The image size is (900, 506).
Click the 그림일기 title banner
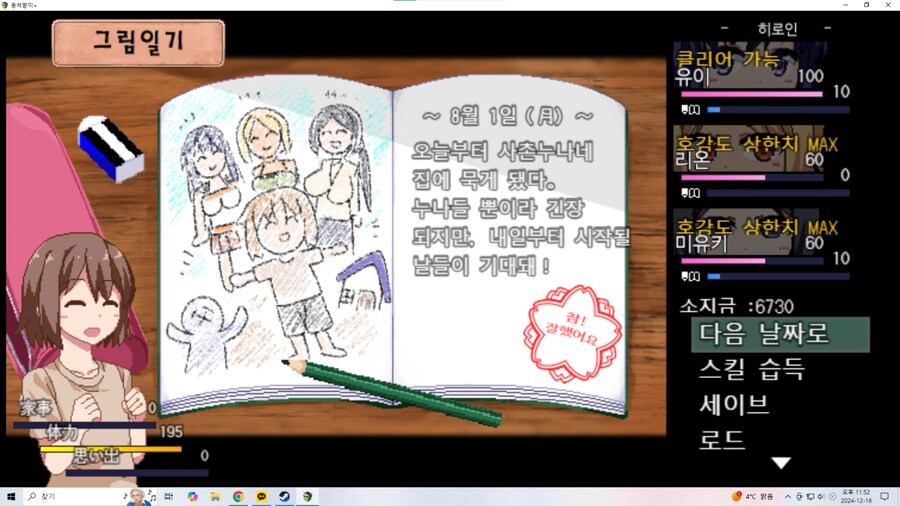tap(138, 42)
